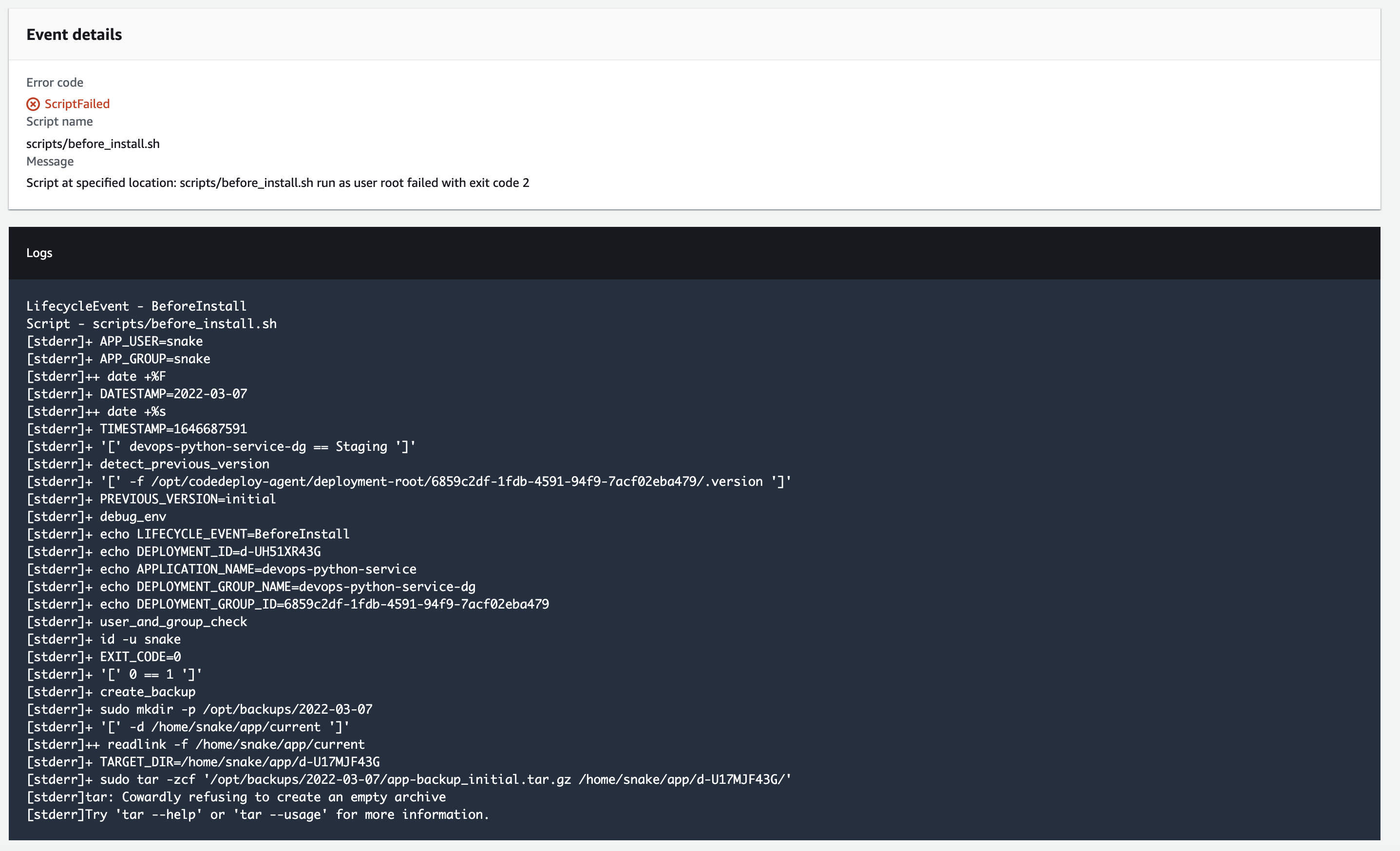The height and width of the screenshot is (851, 1400).
Task: Click the Error code label
Action: (55, 82)
